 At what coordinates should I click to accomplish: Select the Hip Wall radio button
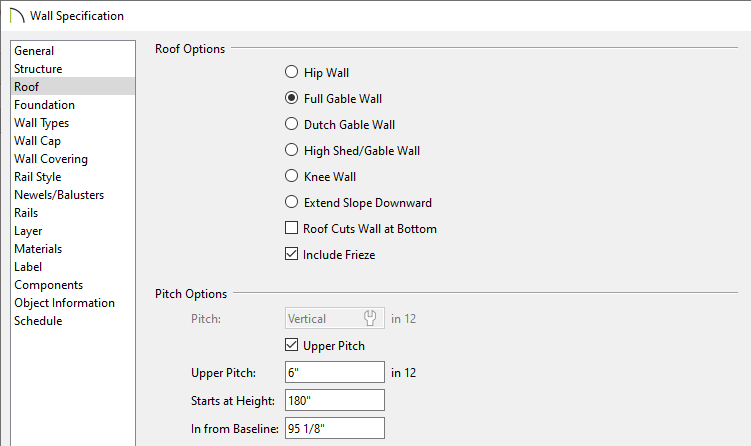291,72
